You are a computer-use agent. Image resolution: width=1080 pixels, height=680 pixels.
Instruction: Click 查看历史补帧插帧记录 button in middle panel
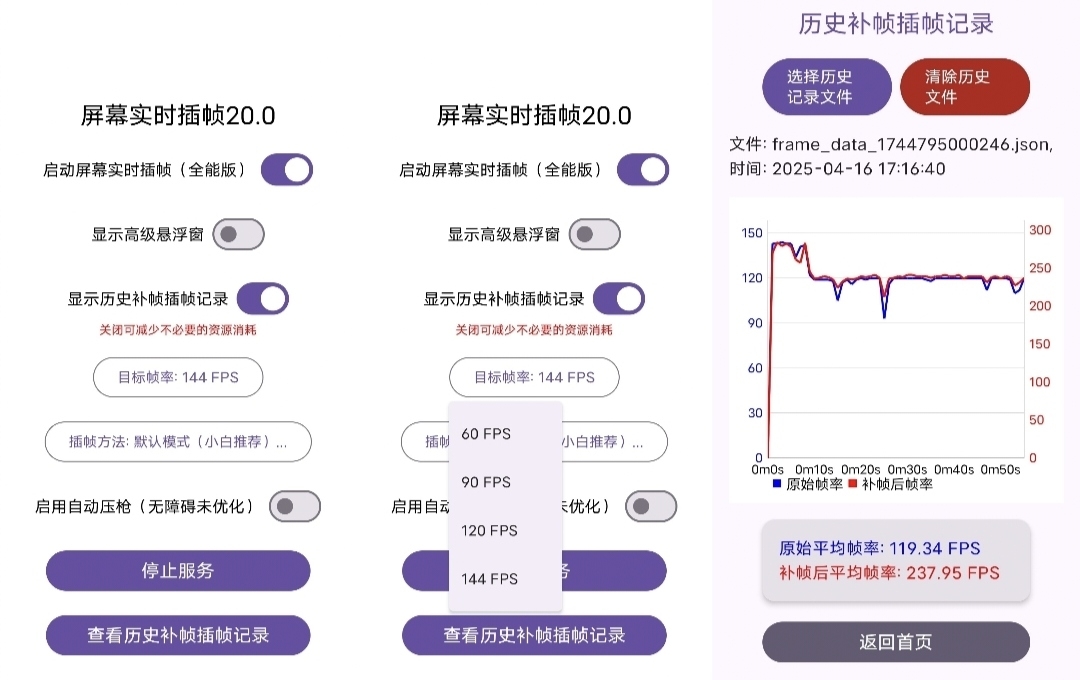pos(534,635)
